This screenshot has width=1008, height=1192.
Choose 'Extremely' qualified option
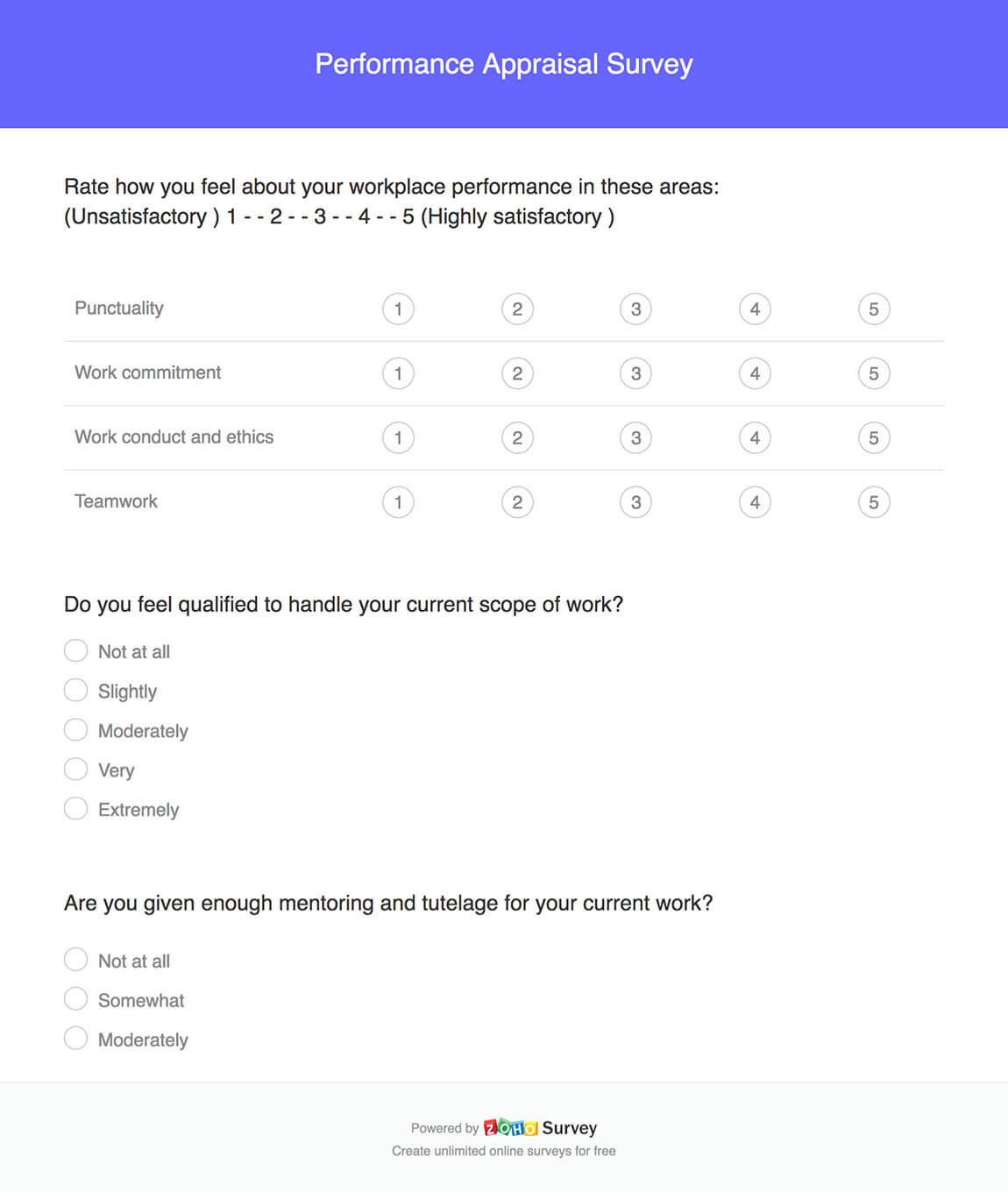point(76,809)
